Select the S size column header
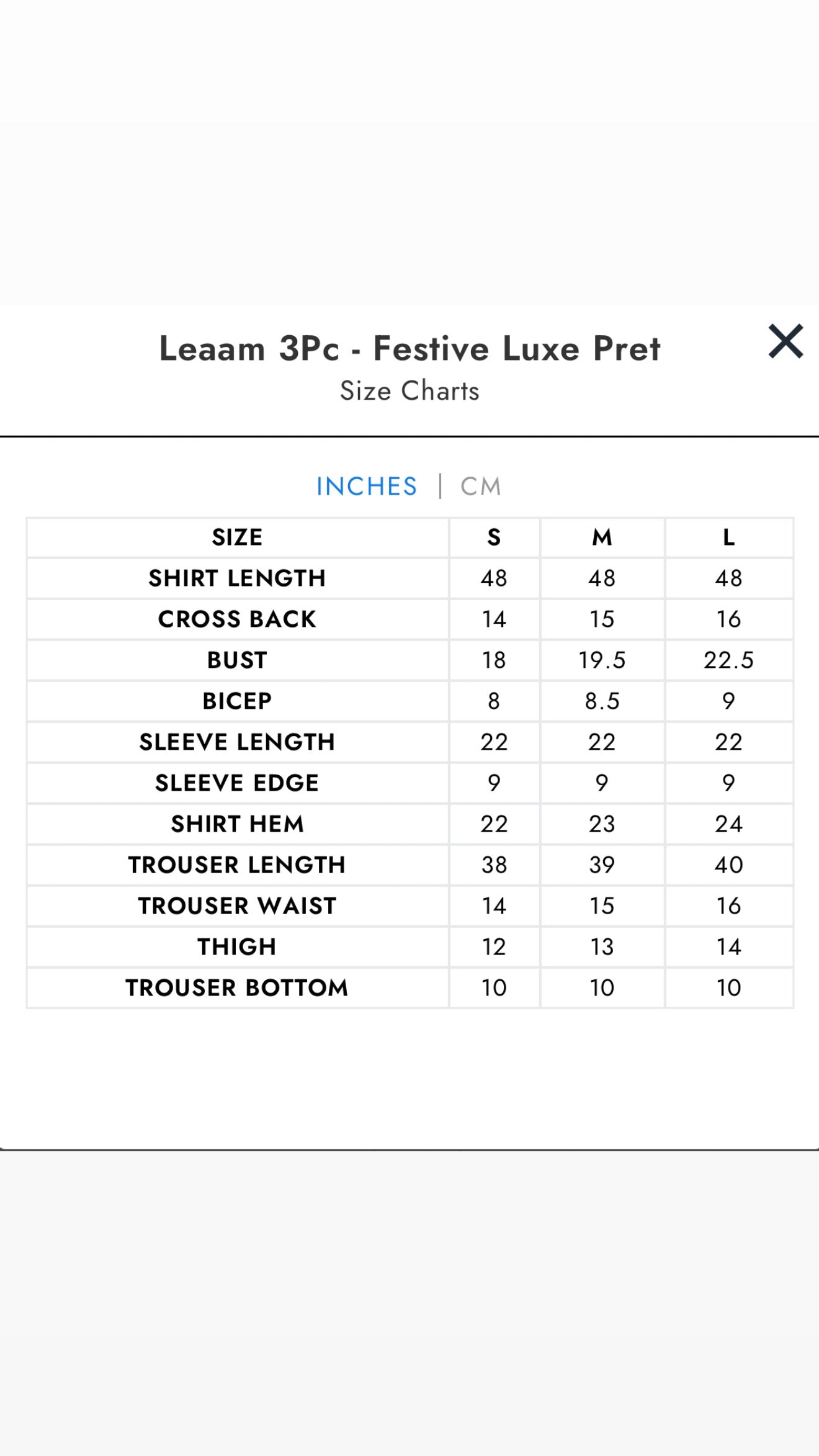The width and height of the screenshot is (819, 1456). click(x=493, y=537)
